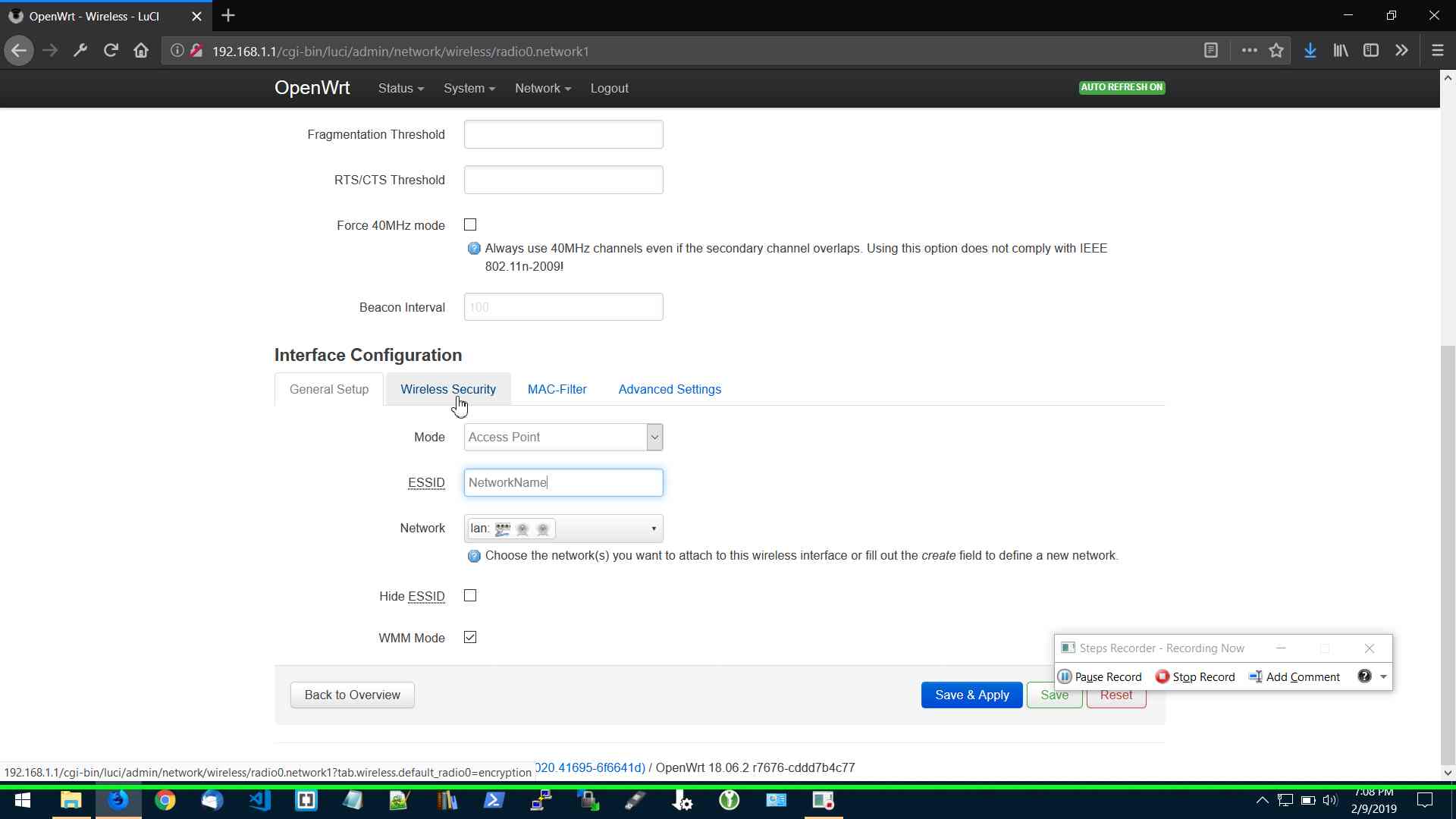Screen dimensions: 1456x819
Task: Open the Library icon in toolbar
Action: point(1341,51)
